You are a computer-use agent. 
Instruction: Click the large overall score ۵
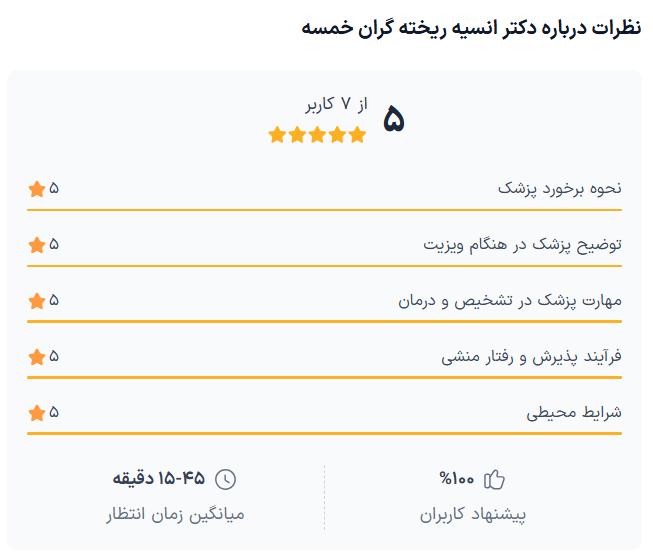[x=393, y=121]
